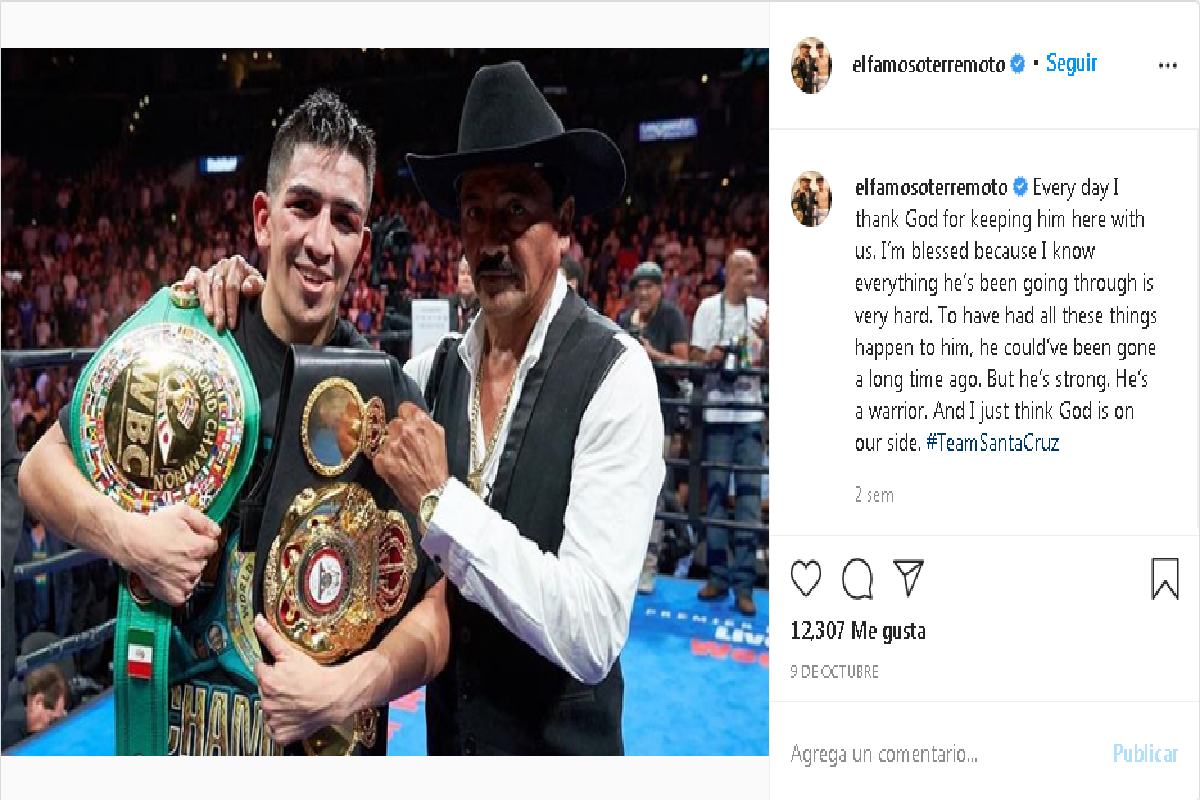Click the verified badge in the caption
This screenshot has height=800, width=1200.
[1021, 187]
